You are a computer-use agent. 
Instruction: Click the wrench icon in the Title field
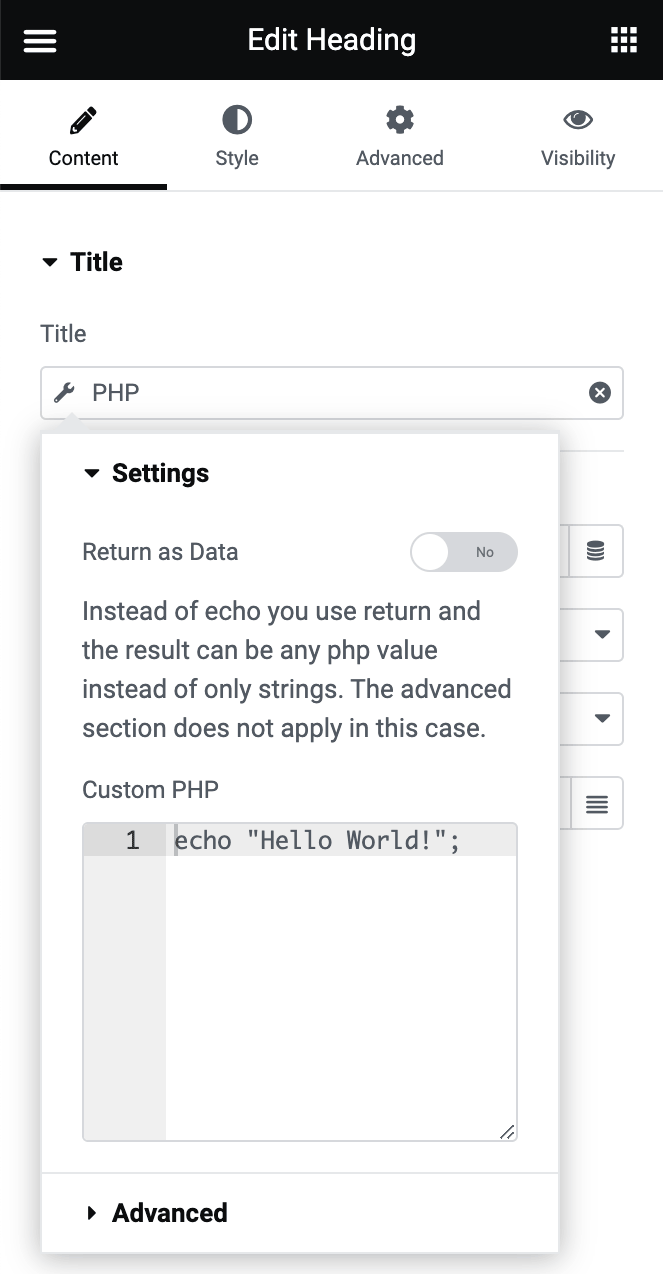tap(63, 392)
